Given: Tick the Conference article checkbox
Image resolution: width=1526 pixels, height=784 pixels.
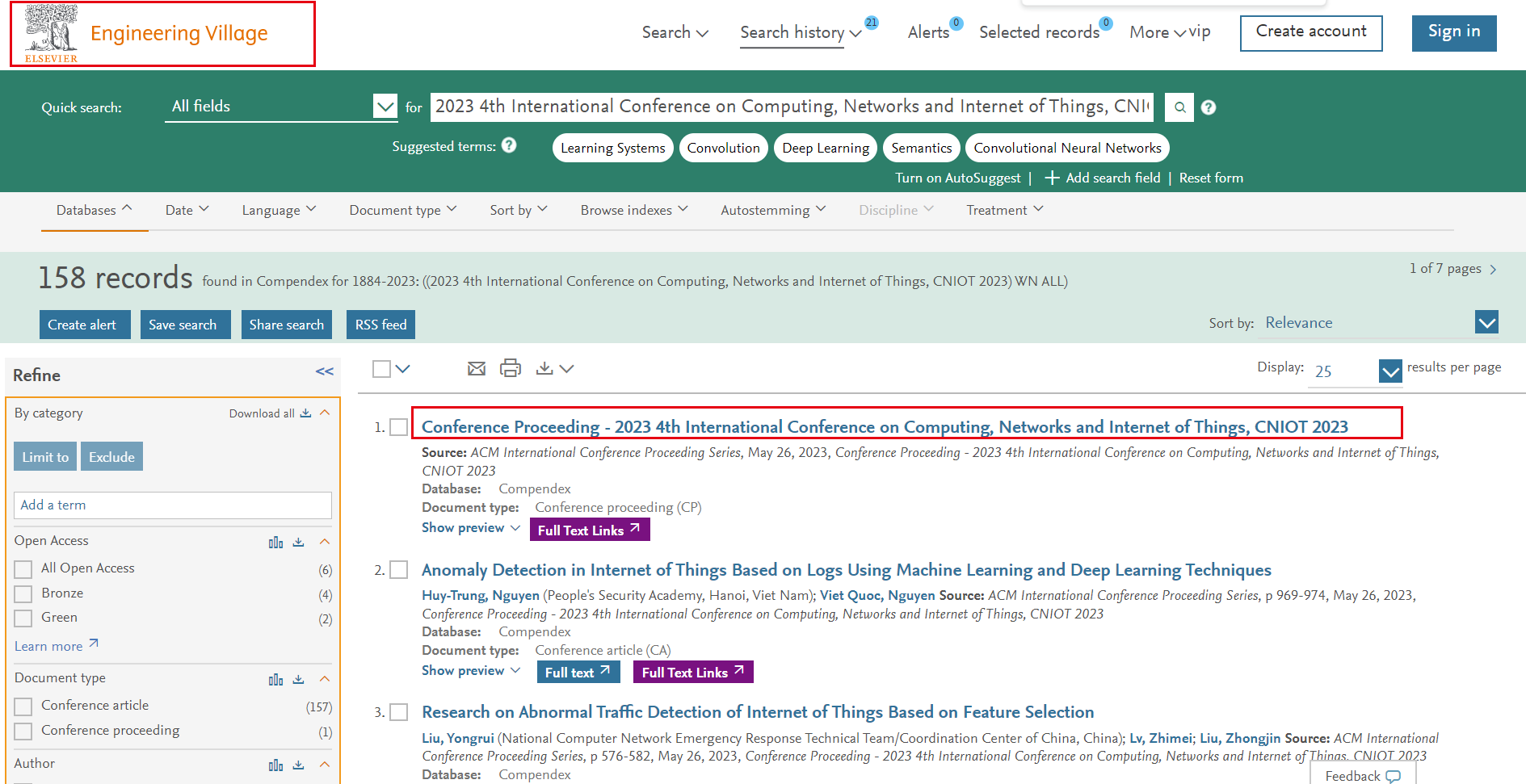Looking at the screenshot, I should (x=23, y=706).
